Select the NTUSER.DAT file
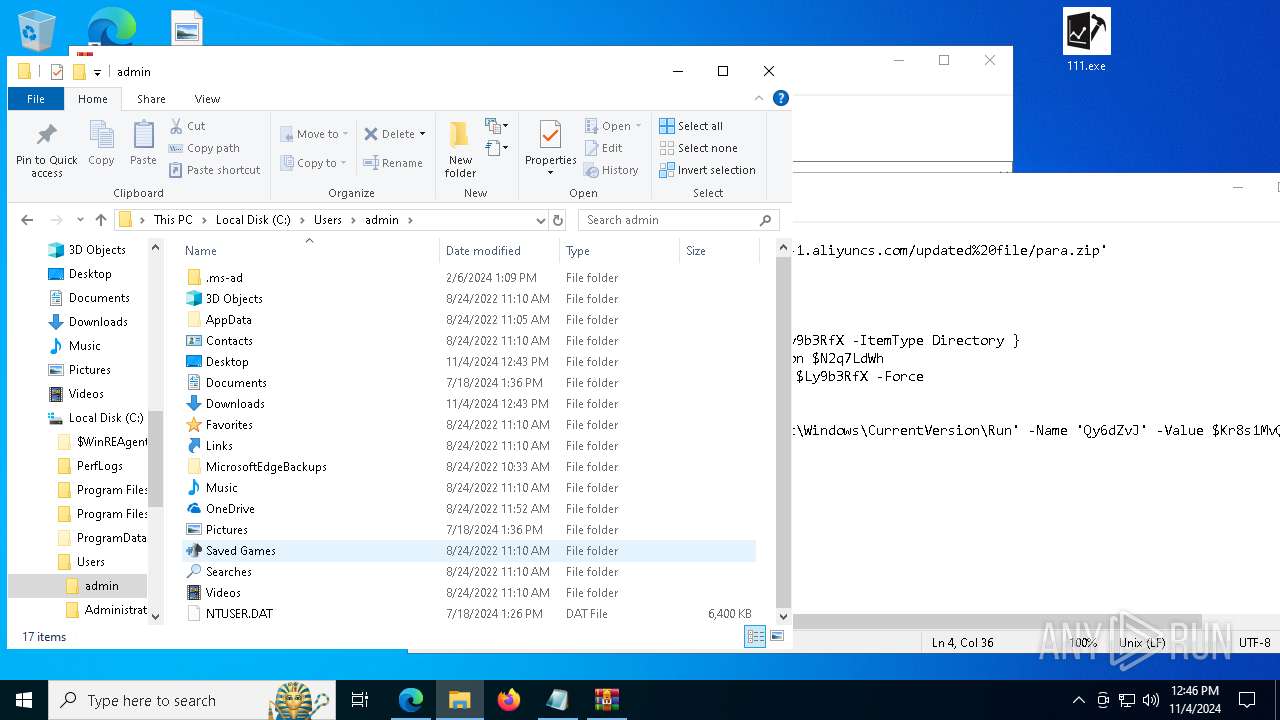The width and height of the screenshot is (1280, 720). (468, 614)
